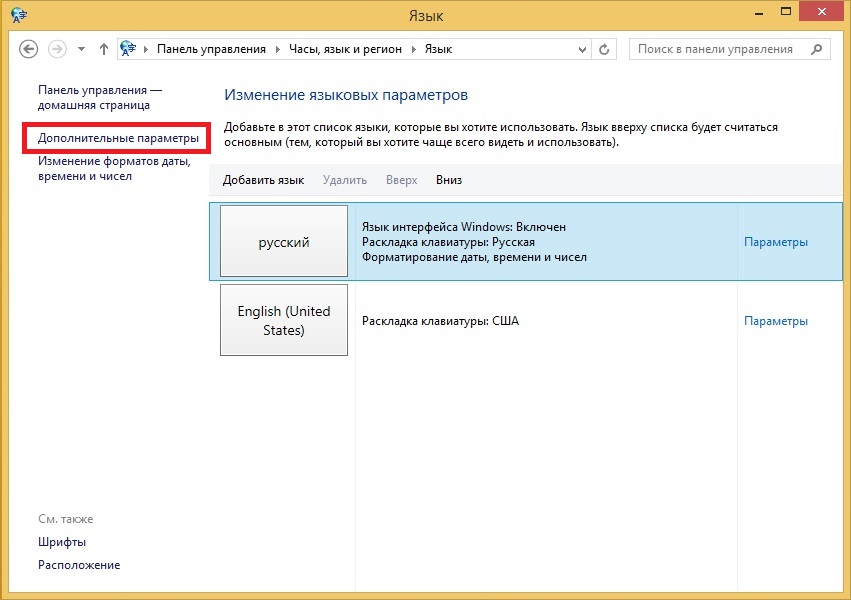Click "Вниз" to move language down

(x=449, y=180)
